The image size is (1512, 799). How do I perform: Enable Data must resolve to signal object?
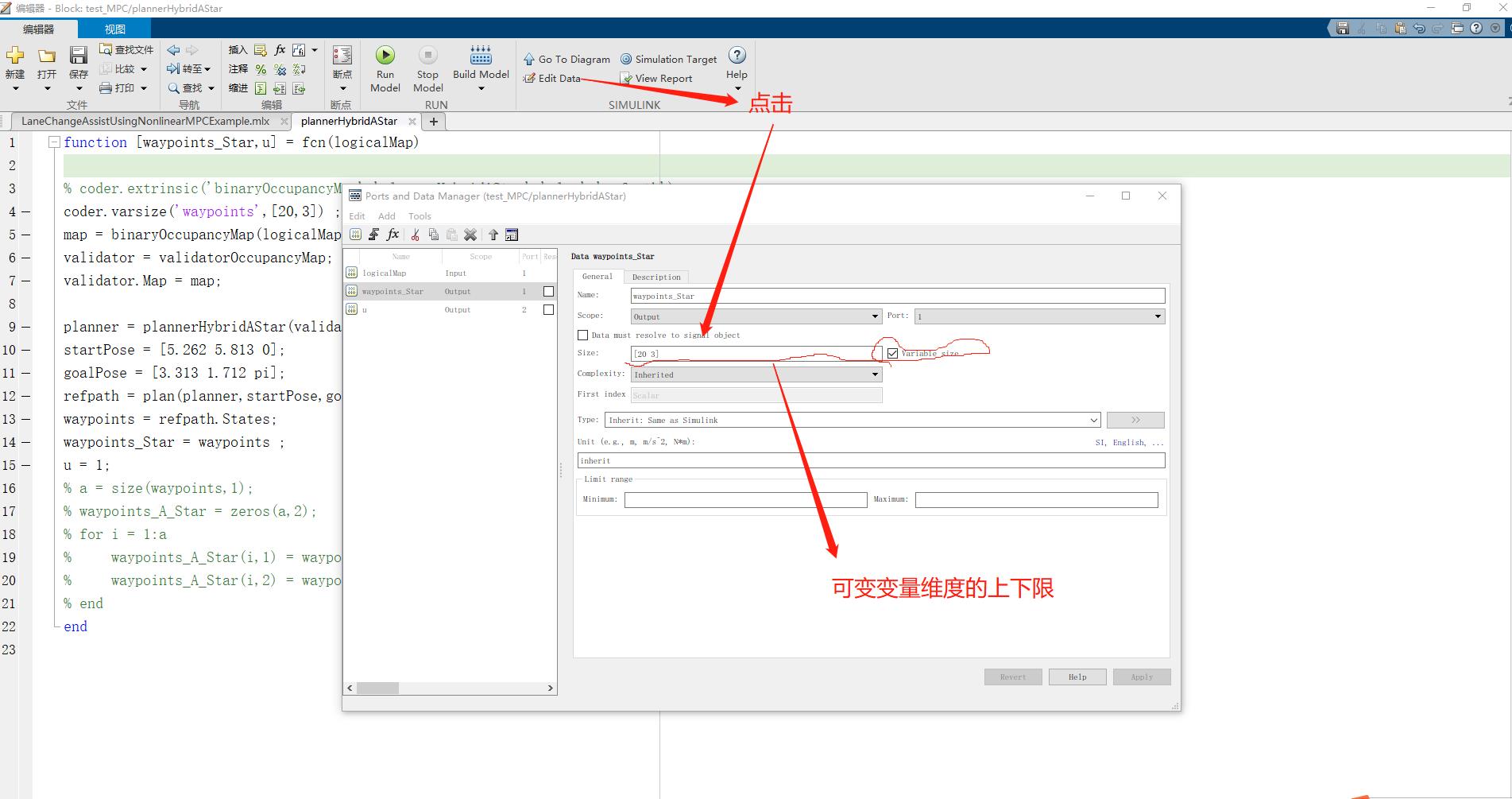[582, 335]
